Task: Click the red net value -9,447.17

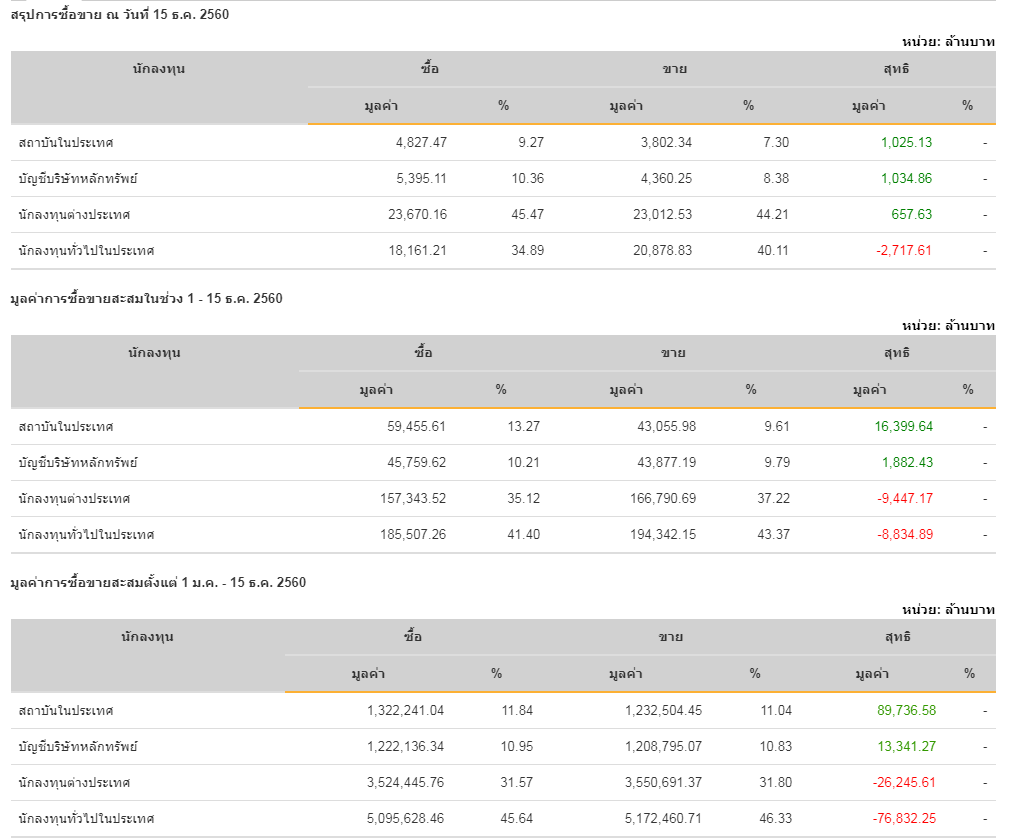Action: click(x=905, y=498)
